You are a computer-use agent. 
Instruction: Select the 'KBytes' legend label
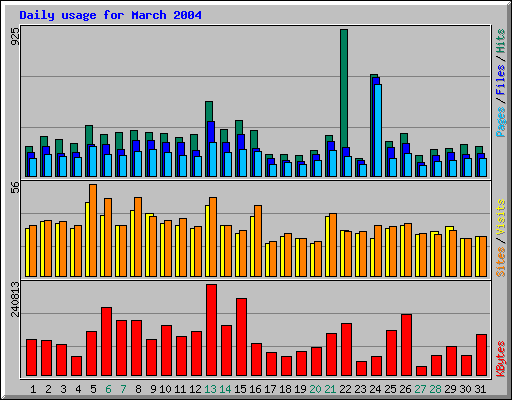coord(500,359)
